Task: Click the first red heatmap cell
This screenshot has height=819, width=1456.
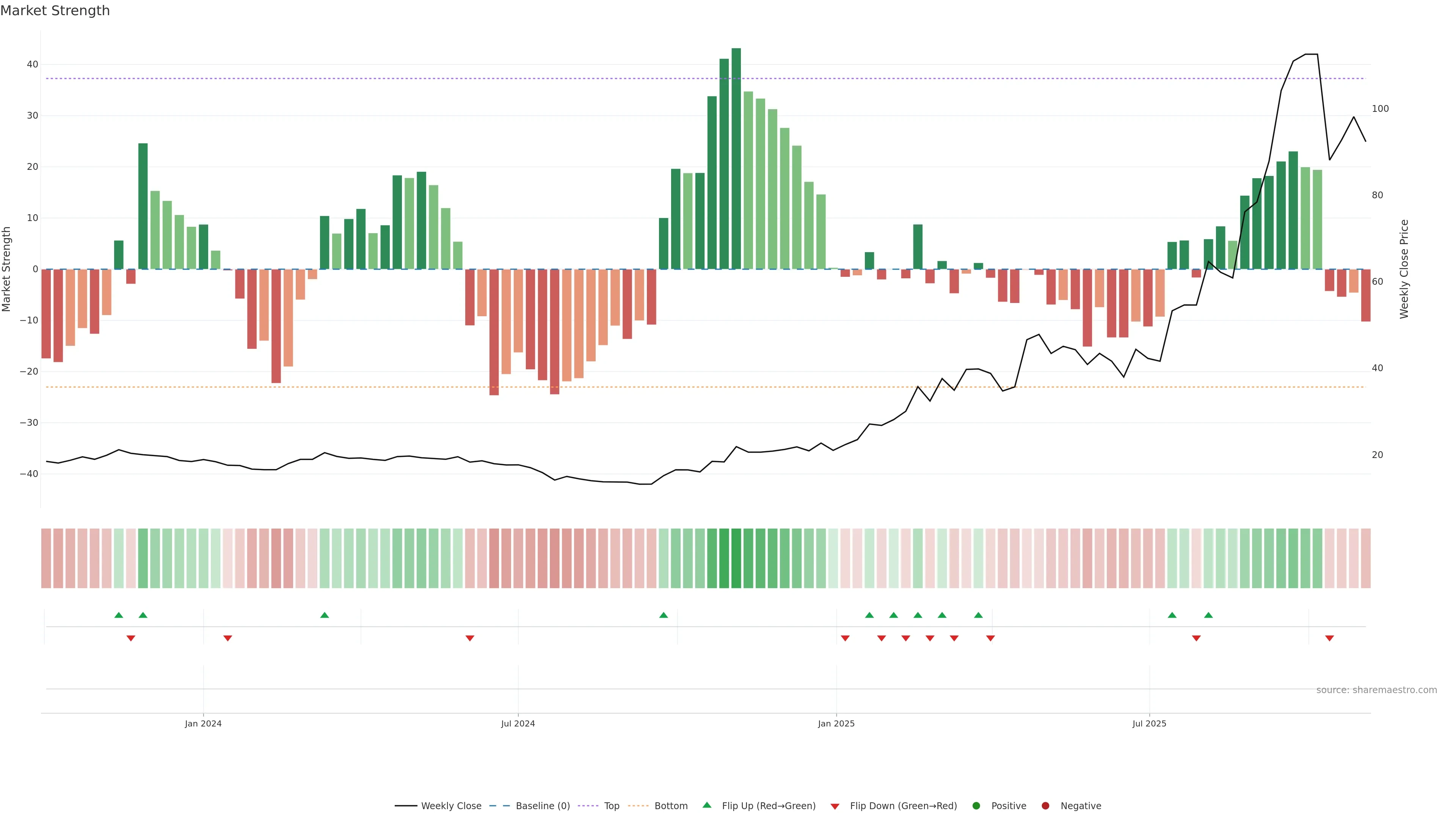Action: click(x=46, y=559)
